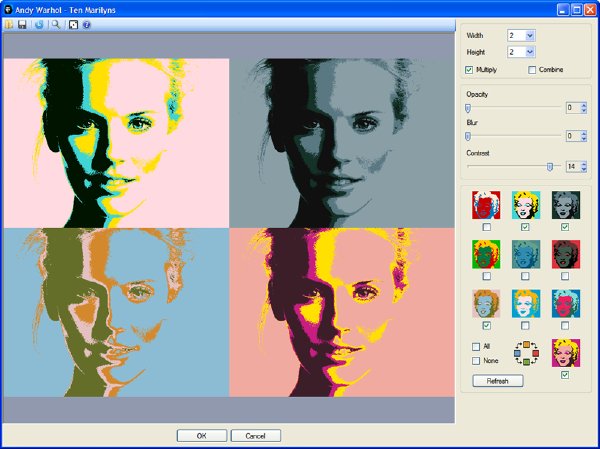Click the blue-background olive preview panel
The height and width of the screenshot is (449, 600).
coord(116,312)
